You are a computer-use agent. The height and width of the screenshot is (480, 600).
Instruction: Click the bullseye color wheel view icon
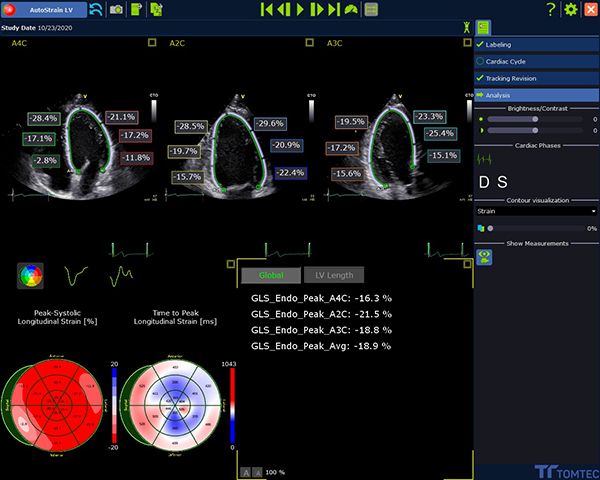tap(30, 274)
